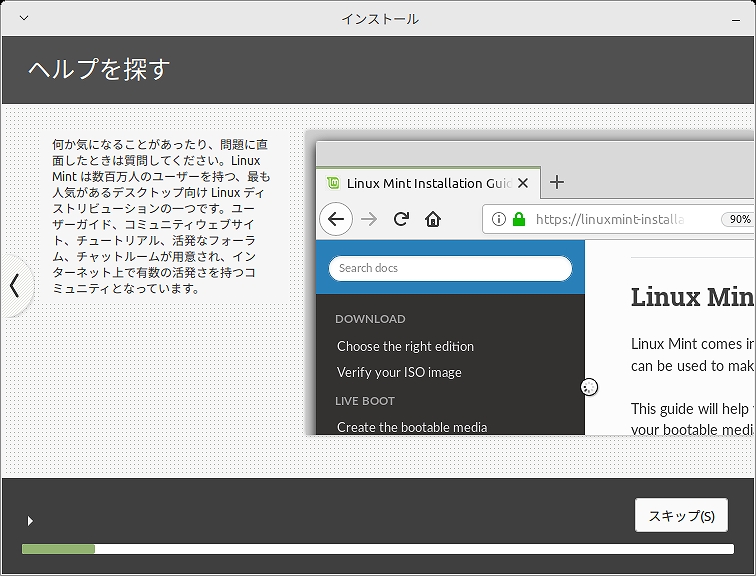756x576 pixels.
Task: Click the green padlock icon in URL bar
Action: [519, 219]
